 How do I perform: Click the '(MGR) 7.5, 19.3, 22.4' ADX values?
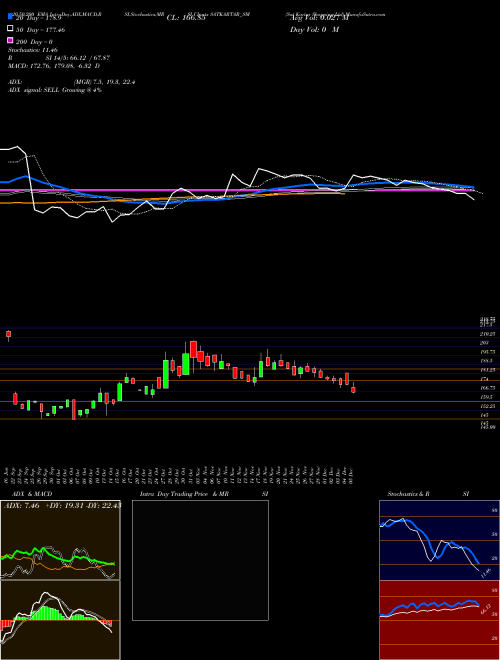tap(104, 82)
